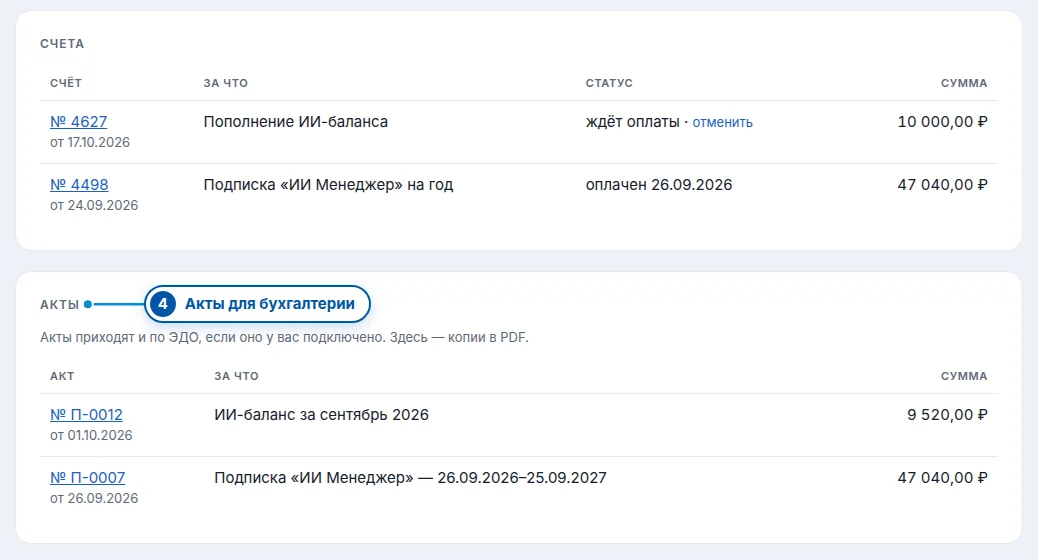Click «Подписка «ИИ Менеджер» — 26.09.2026–25.09.2027» description

pos(410,477)
